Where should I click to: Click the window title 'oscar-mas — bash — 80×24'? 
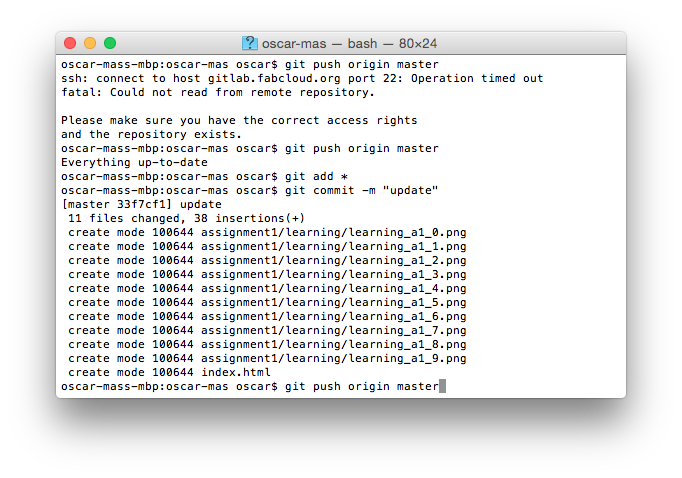click(349, 44)
